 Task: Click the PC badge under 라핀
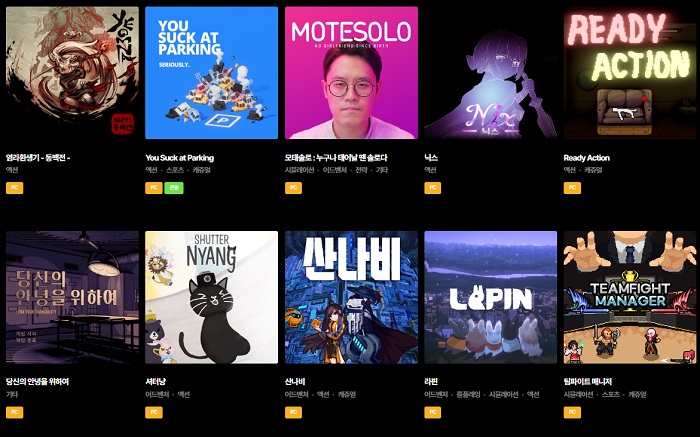pyautogui.click(x=433, y=412)
